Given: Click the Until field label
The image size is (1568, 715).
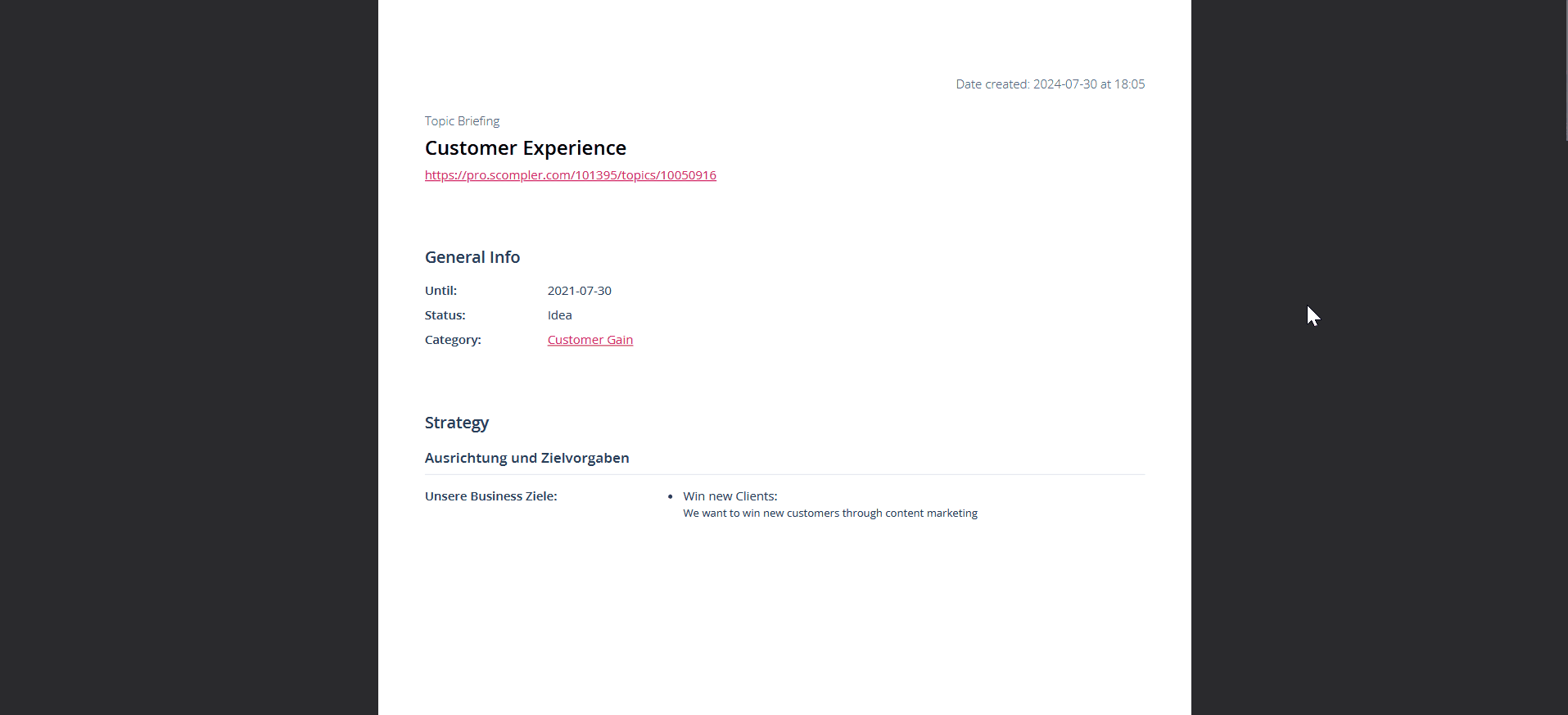Looking at the screenshot, I should tap(441, 291).
